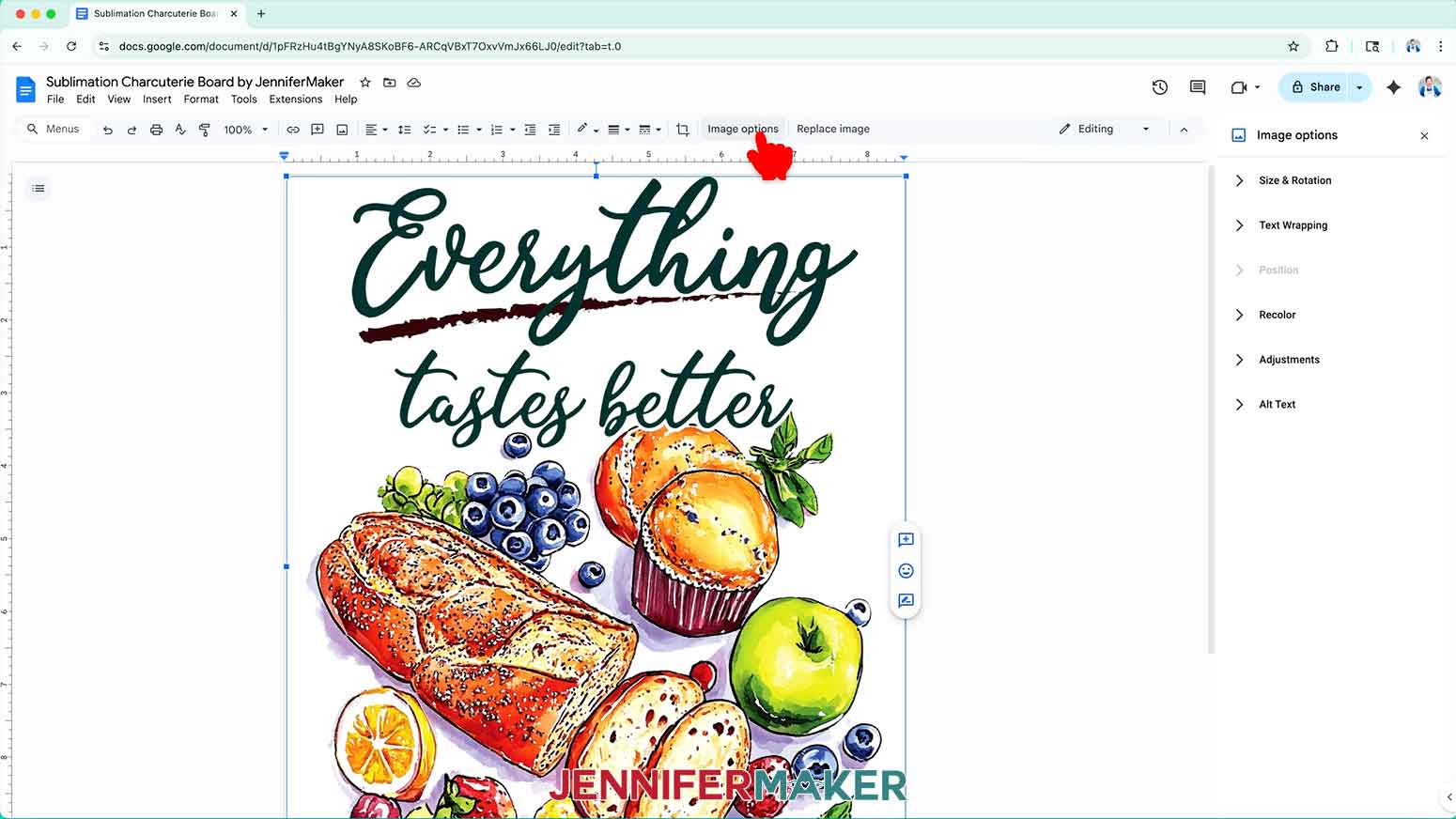This screenshot has width=1456, height=819.
Task: Bookmark this page in browser
Action: tap(1293, 46)
